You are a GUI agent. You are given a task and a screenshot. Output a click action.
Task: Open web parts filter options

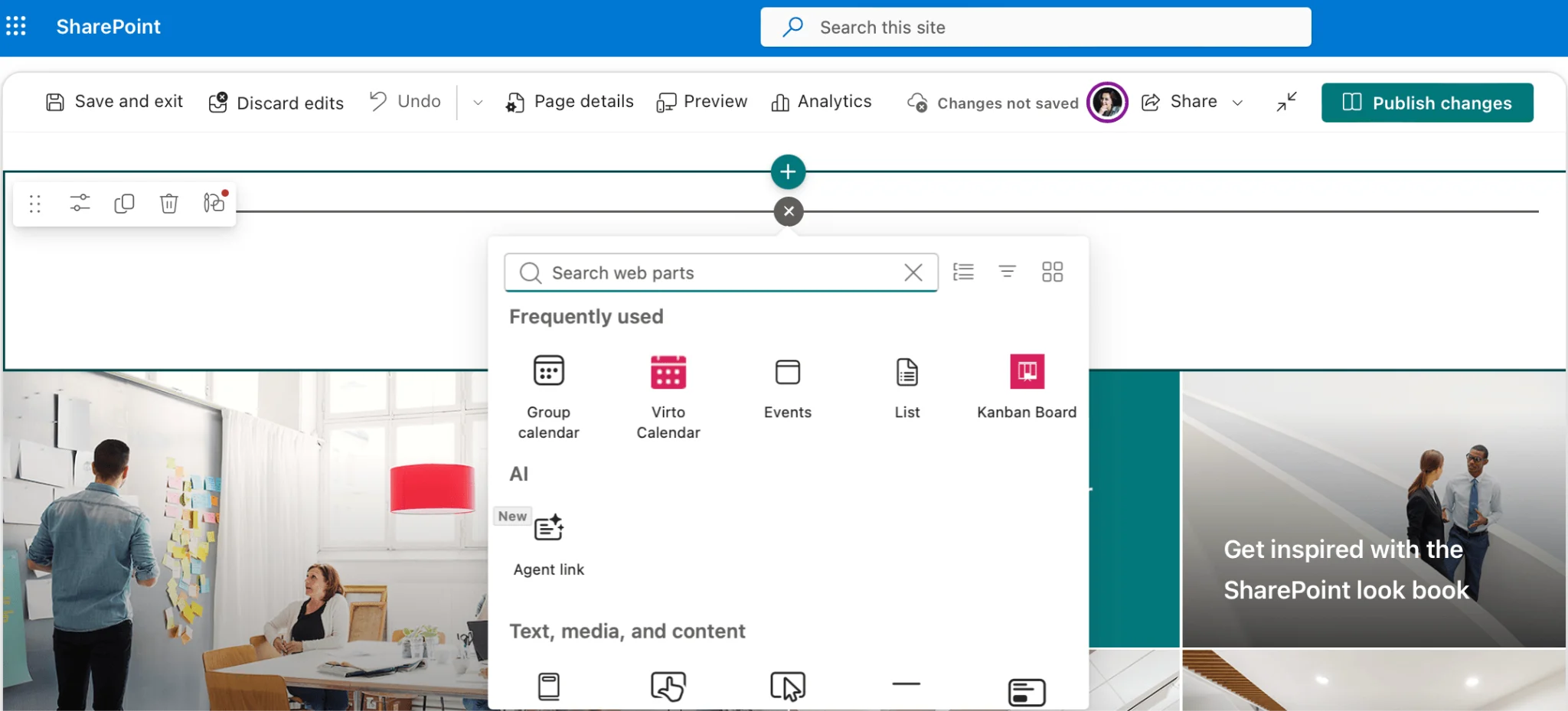click(x=1008, y=272)
